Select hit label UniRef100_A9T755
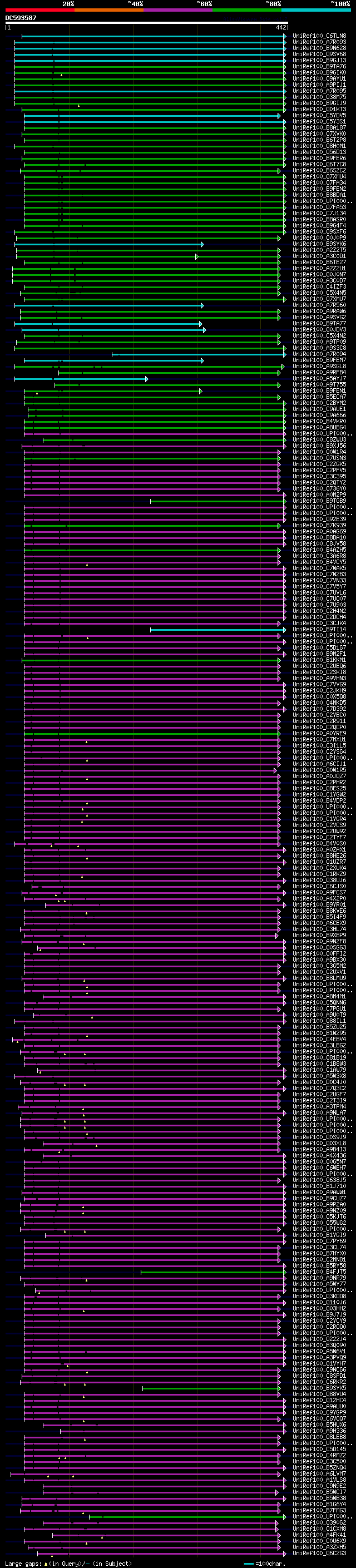 pyautogui.click(x=319, y=385)
